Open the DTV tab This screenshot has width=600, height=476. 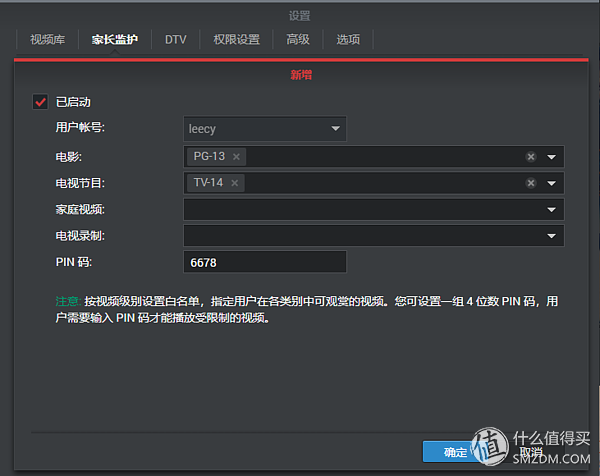pos(176,39)
